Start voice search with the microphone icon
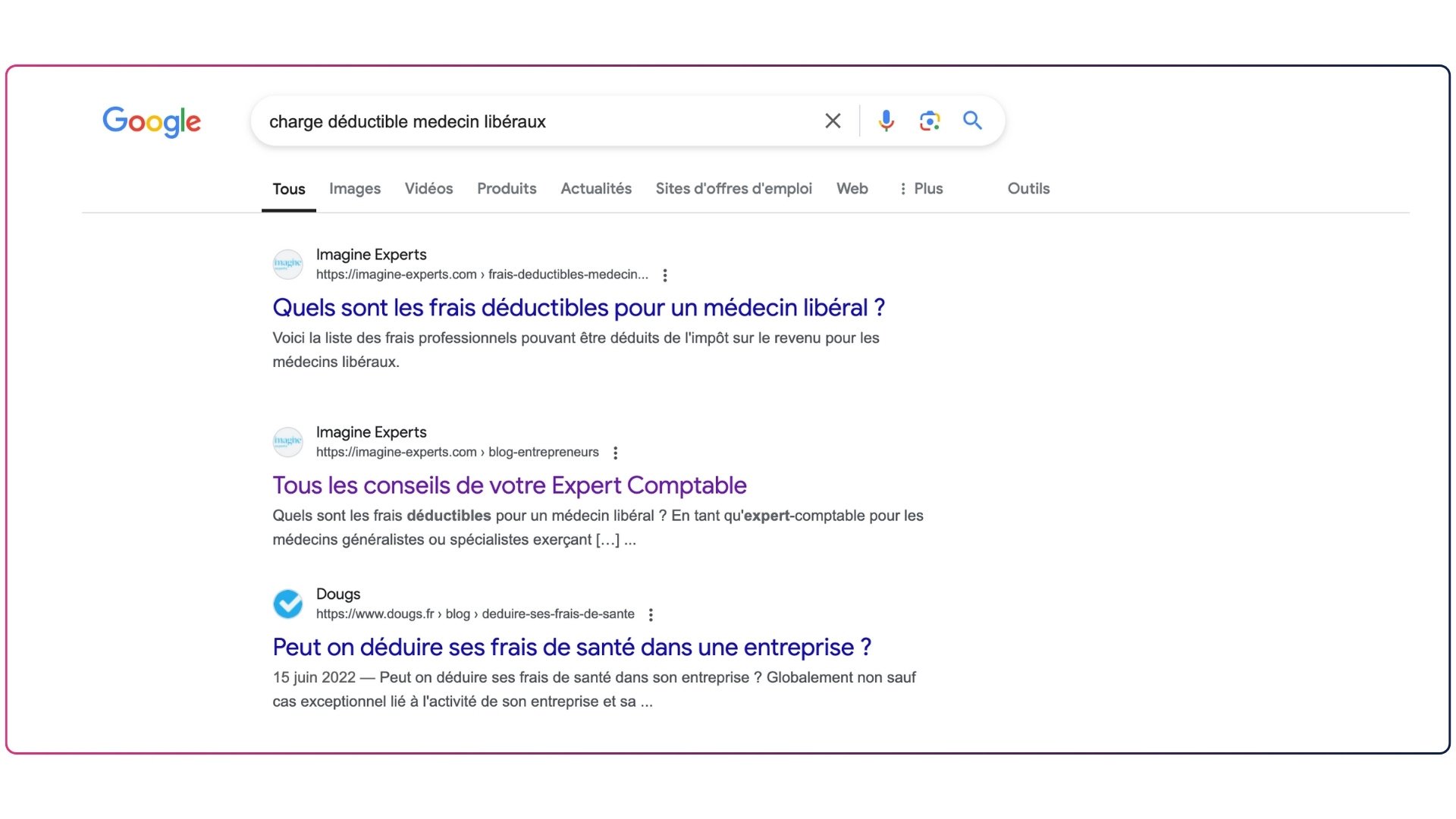Image resolution: width=1456 pixels, height=819 pixels. point(886,121)
